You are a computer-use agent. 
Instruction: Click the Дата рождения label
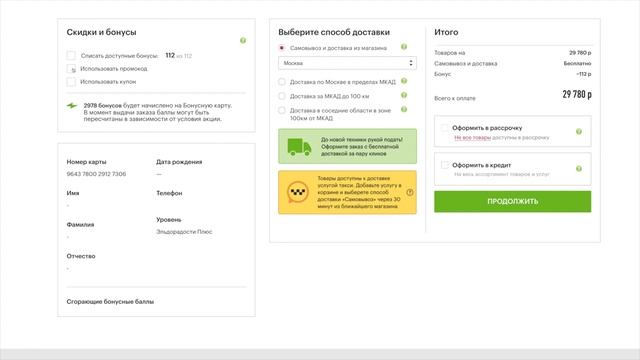179,162
